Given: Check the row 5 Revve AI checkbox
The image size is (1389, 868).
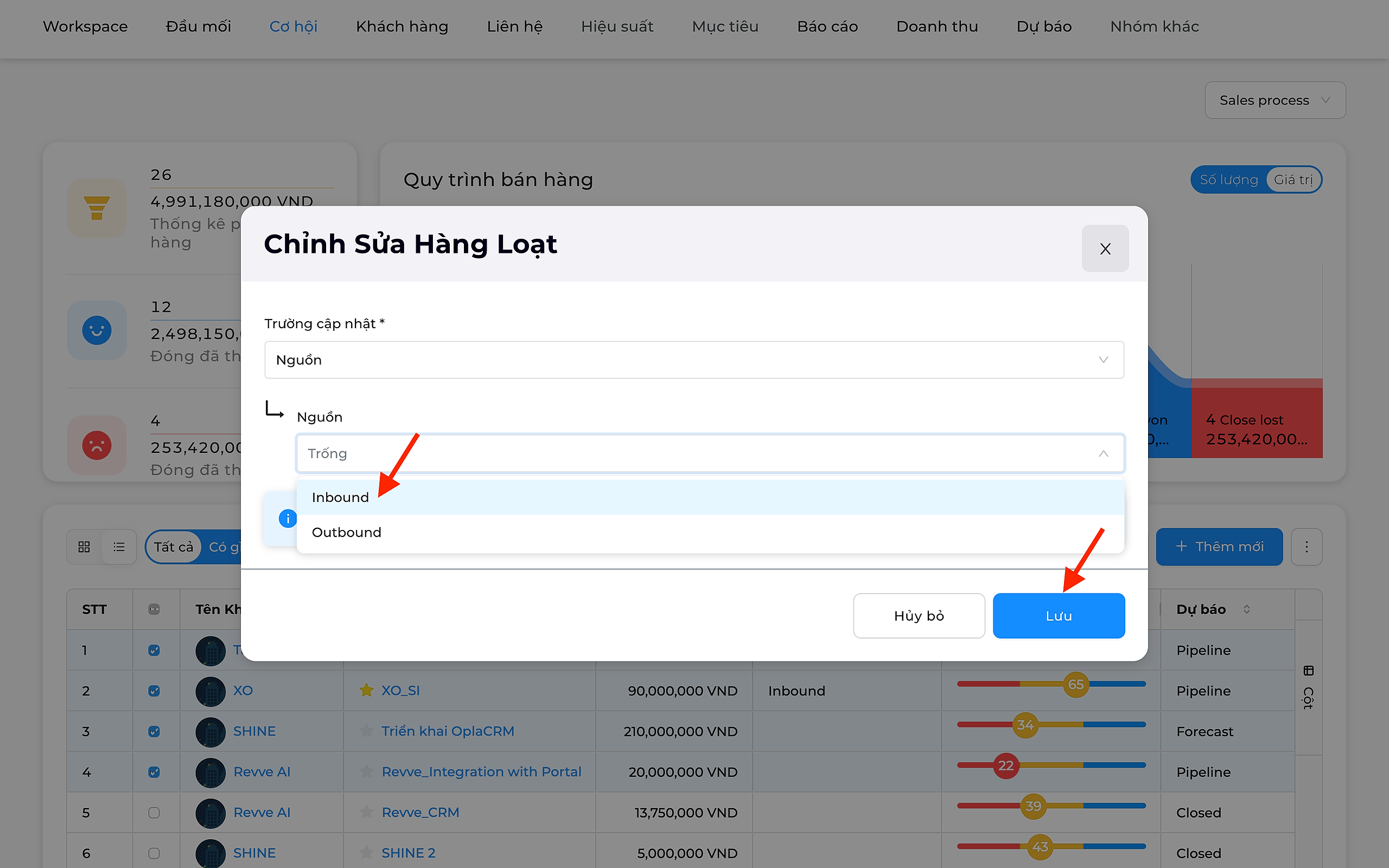Looking at the screenshot, I should [x=154, y=812].
